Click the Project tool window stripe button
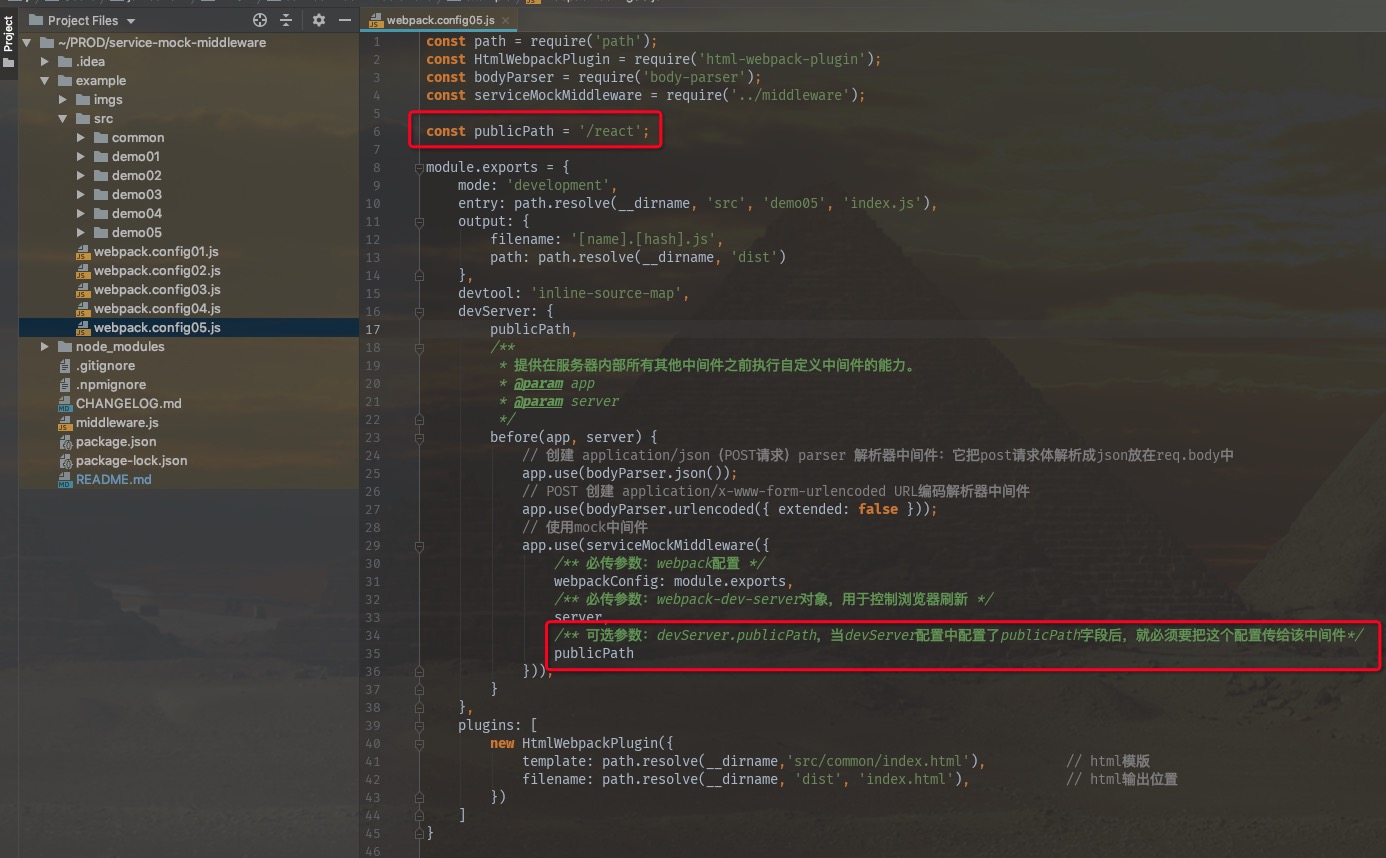Viewport: 1386px width, 858px height. click(8, 42)
